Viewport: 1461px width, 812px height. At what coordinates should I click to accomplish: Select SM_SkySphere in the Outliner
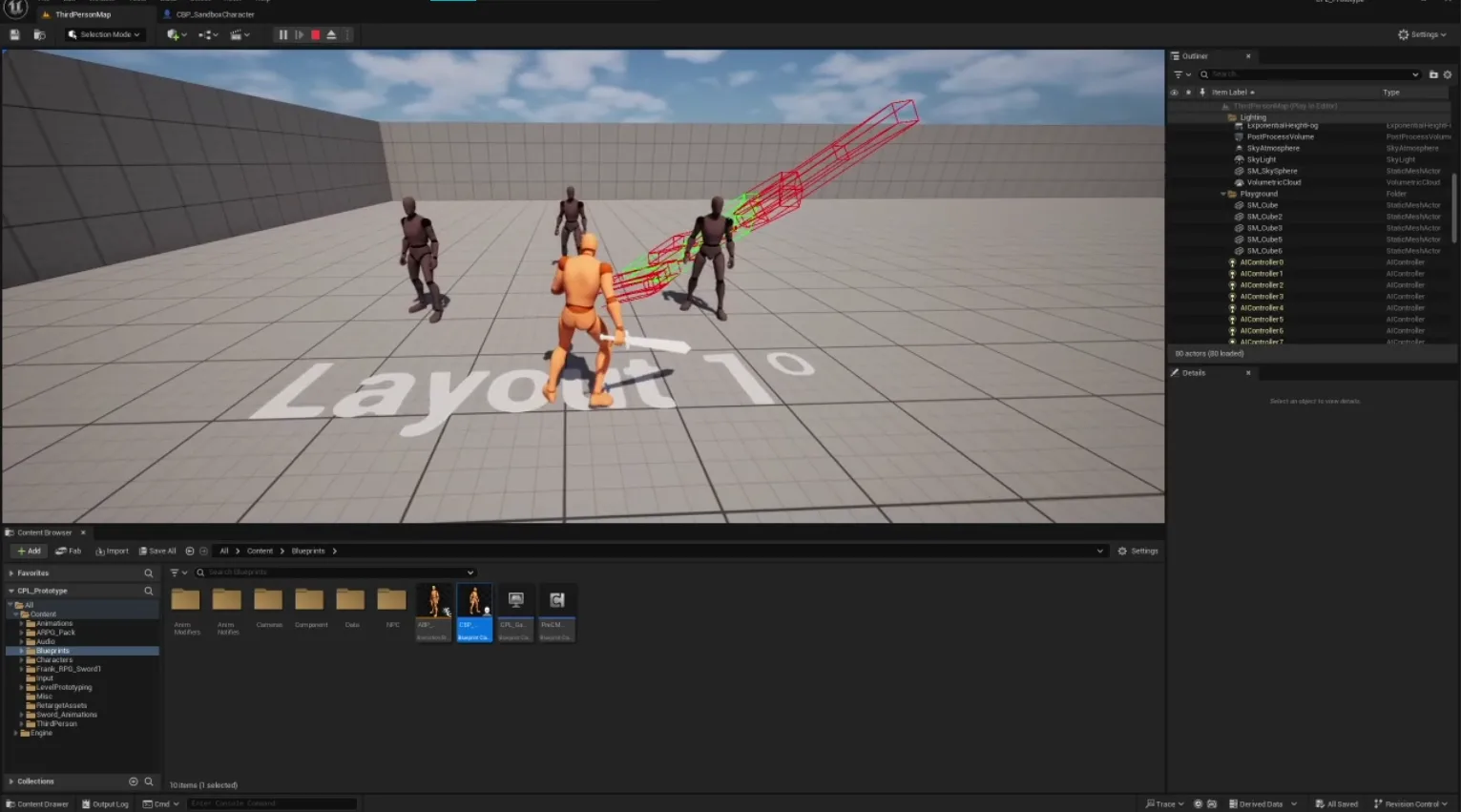click(x=1272, y=171)
